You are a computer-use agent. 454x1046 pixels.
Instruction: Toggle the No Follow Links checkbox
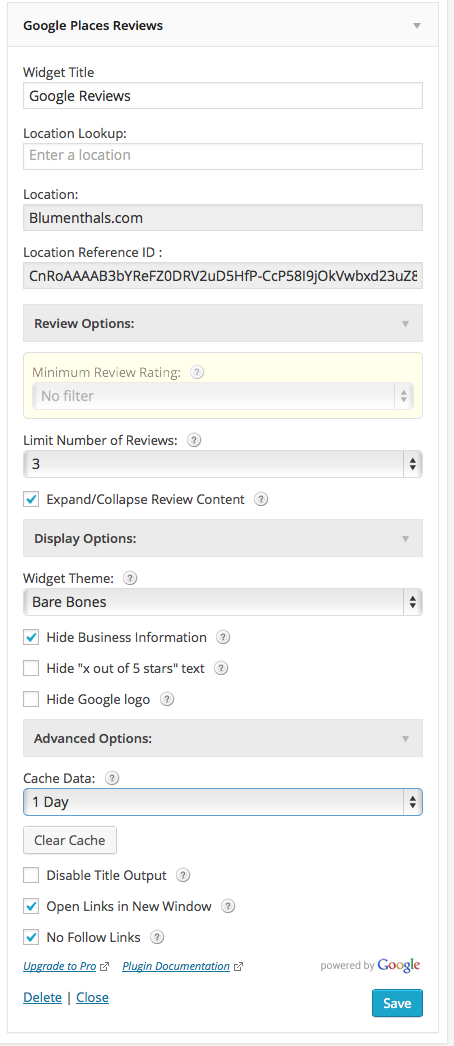click(x=31, y=937)
